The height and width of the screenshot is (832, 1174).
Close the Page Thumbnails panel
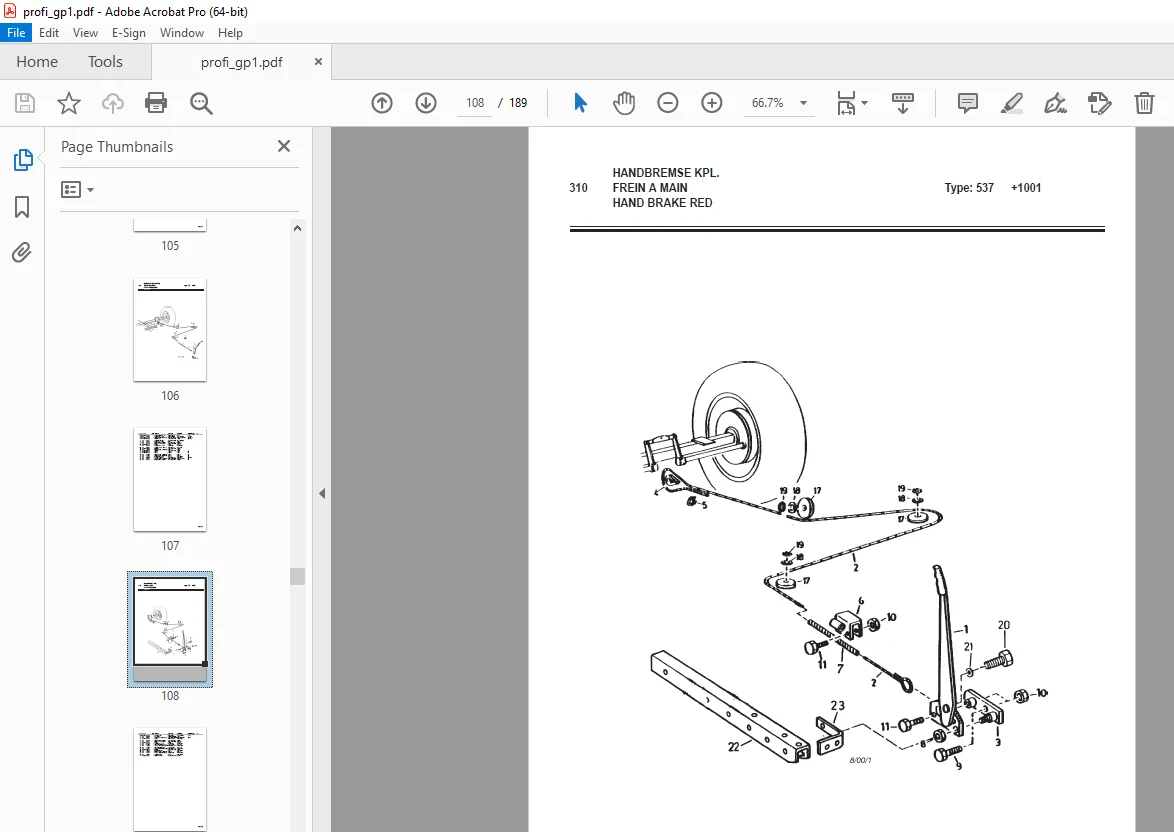(x=284, y=146)
